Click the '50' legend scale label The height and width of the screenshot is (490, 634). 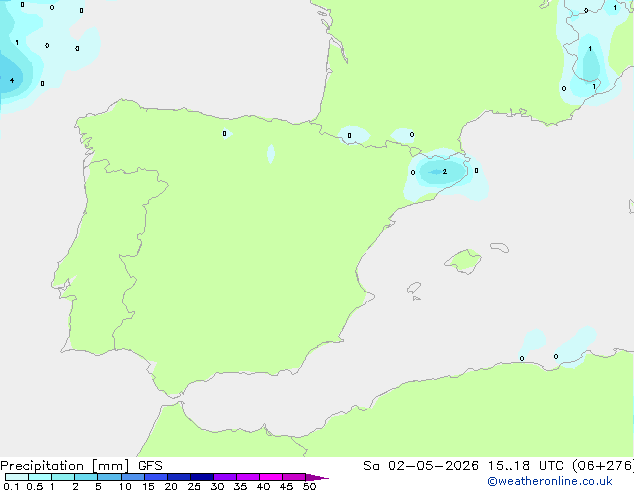(309, 486)
